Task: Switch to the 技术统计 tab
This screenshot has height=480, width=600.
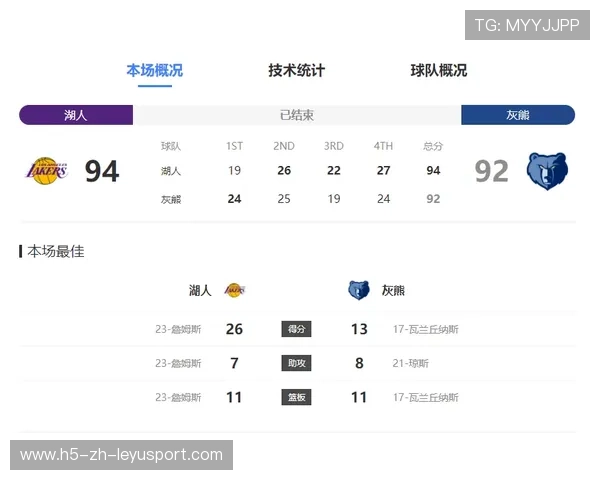Action: pyautogui.click(x=297, y=70)
